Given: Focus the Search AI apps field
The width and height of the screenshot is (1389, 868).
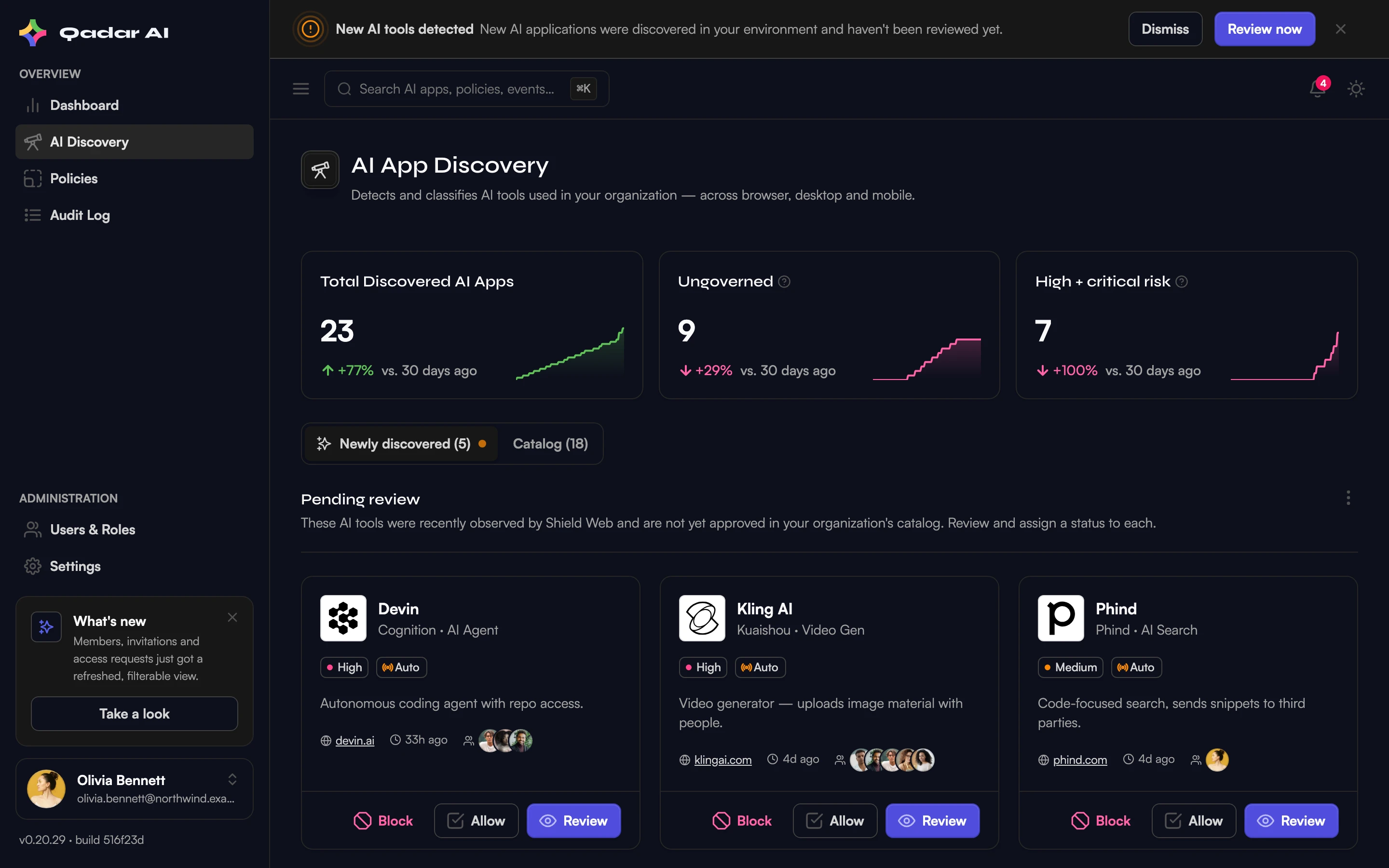Looking at the screenshot, I should tap(466, 89).
